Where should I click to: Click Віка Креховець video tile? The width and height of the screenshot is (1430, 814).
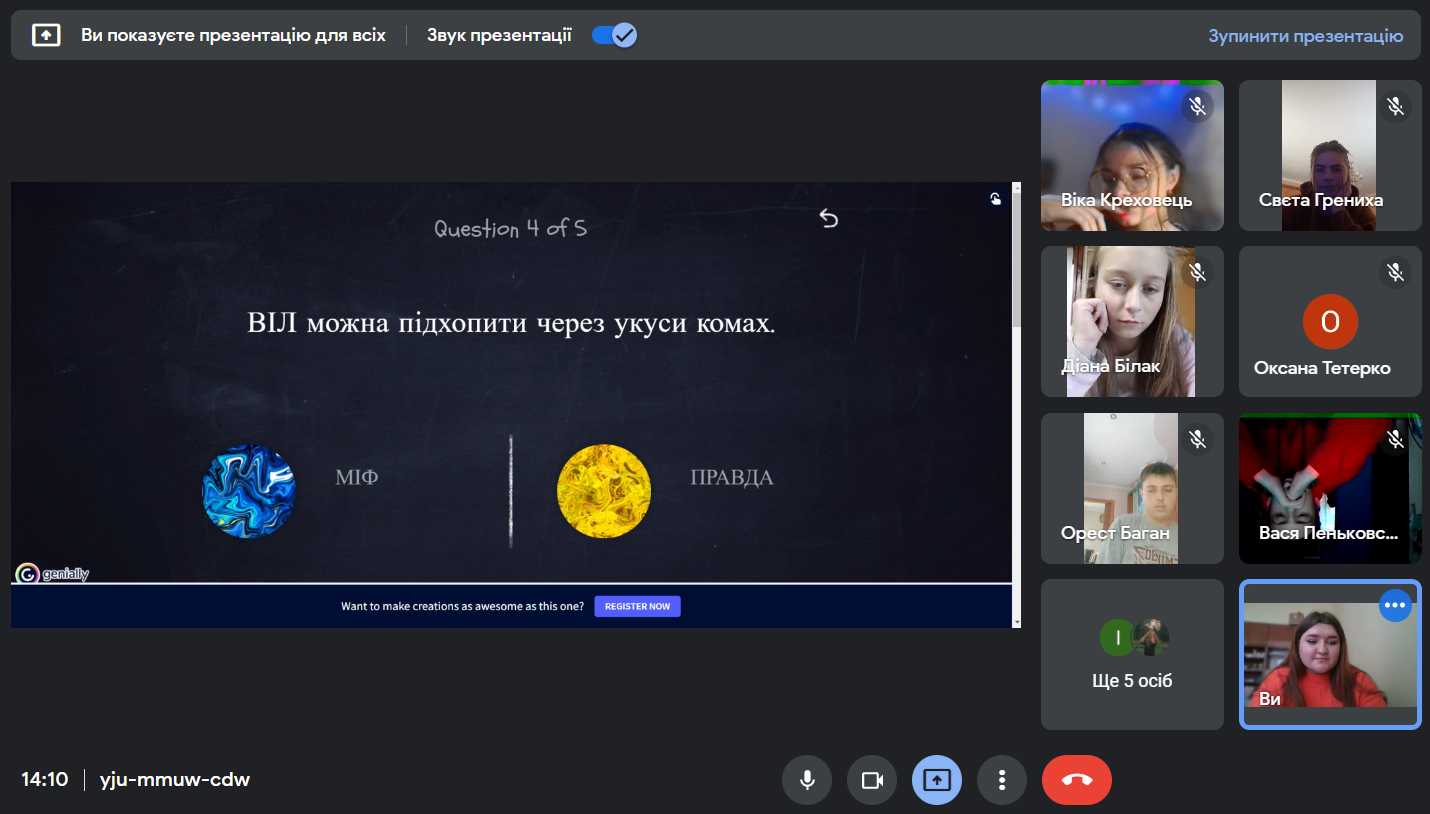pos(1132,155)
